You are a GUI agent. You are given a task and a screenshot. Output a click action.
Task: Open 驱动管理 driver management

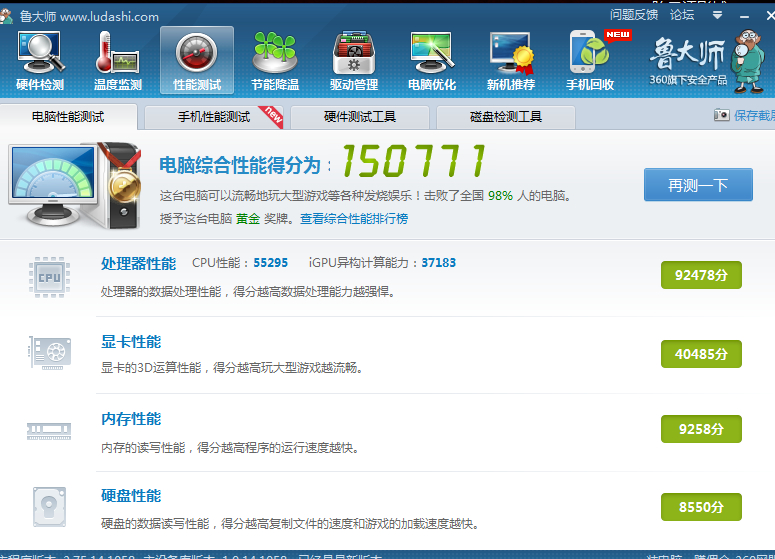tap(354, 61)
